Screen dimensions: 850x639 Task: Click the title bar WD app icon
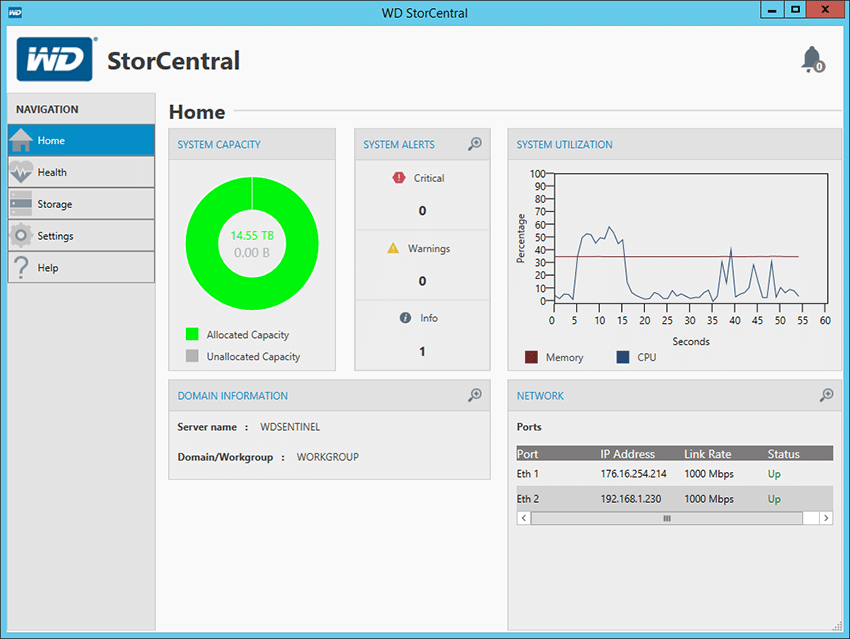(15, 12)
